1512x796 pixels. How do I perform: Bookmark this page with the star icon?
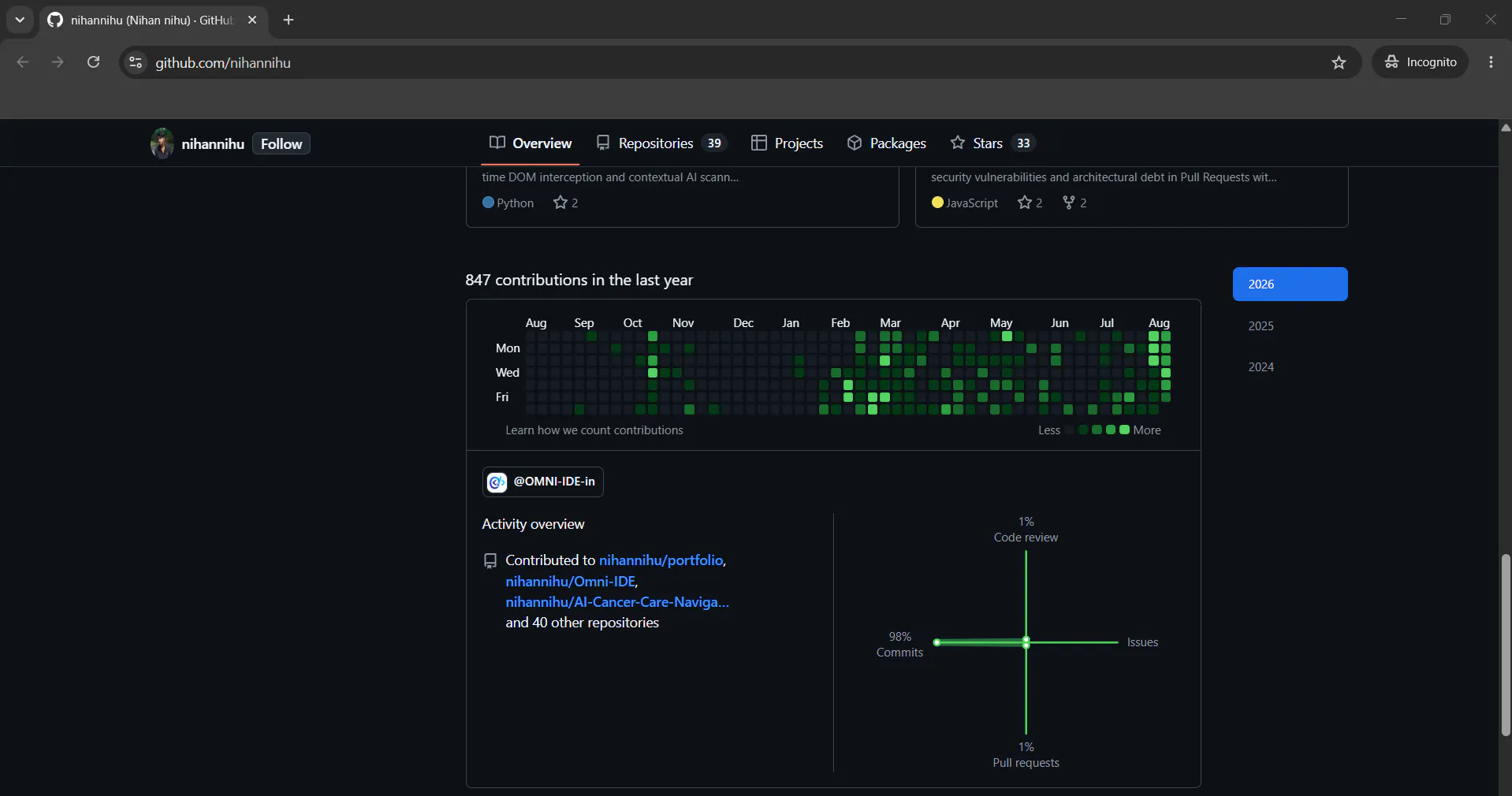(x=1339, y=62)
